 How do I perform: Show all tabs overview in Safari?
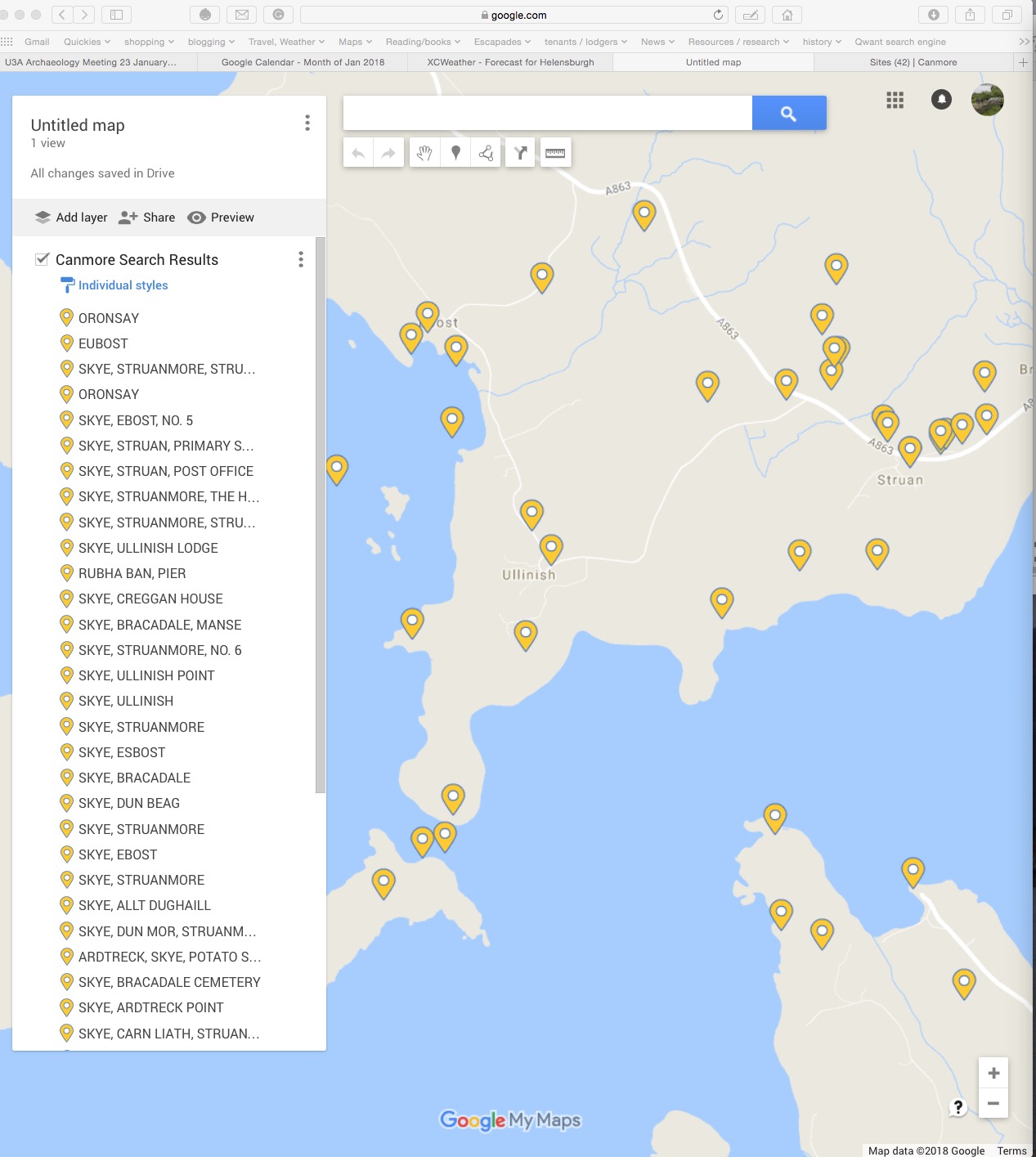pyautogui.click(x=1007, y=15)
